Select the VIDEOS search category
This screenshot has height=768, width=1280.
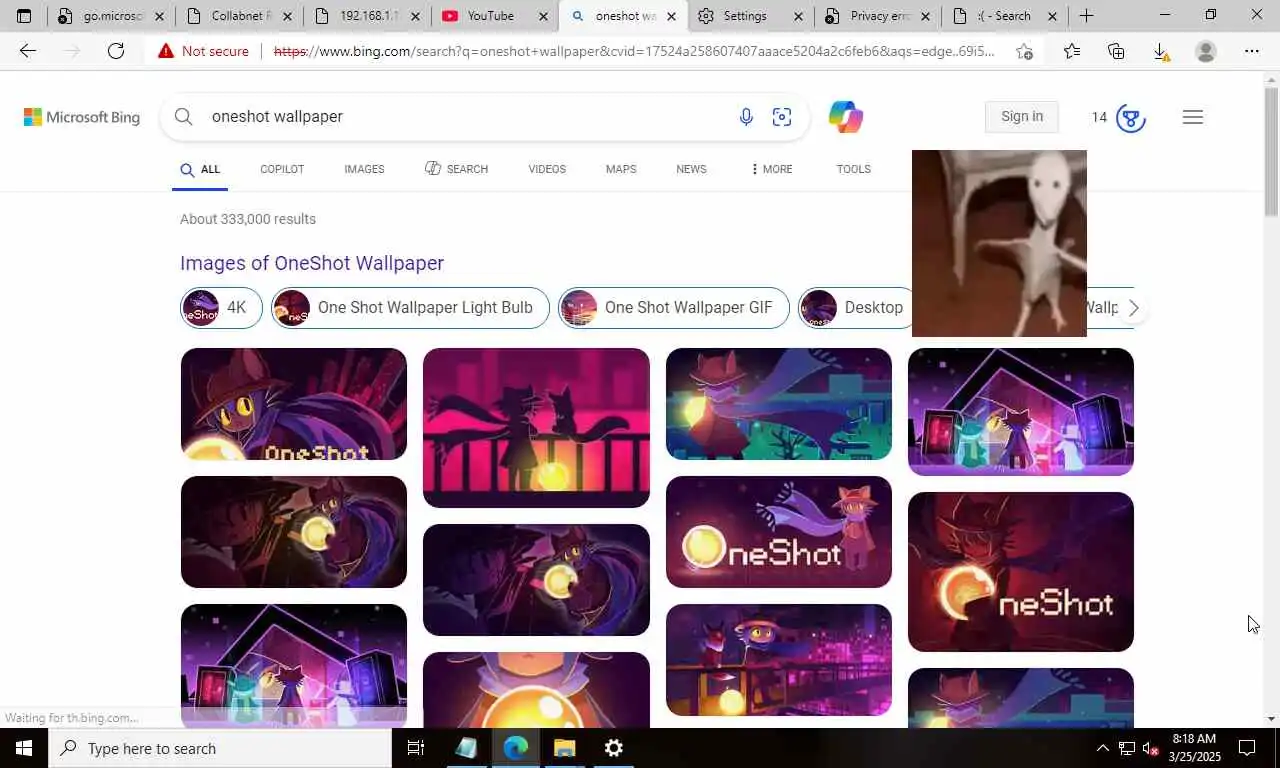[x=547, y=169]
